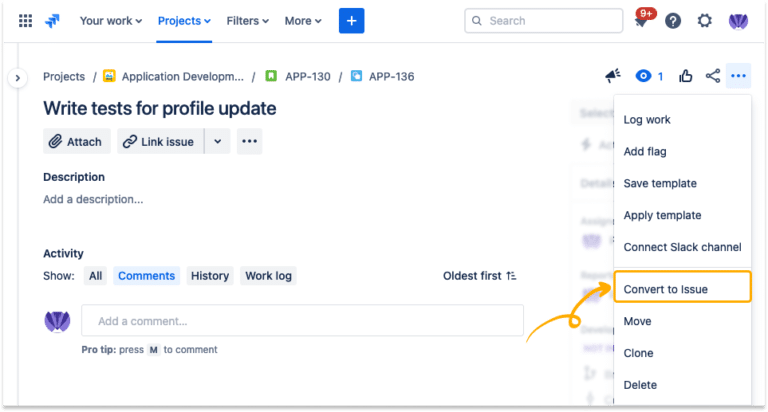
Task: Click the give feedback megaphone icon
Action: coord(613,76)
